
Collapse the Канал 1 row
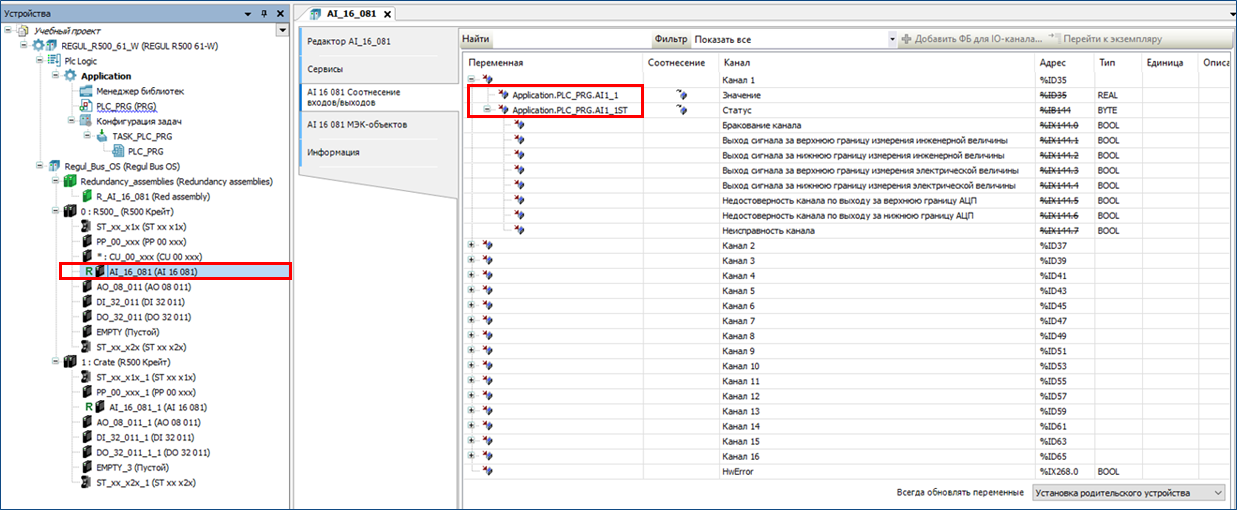click(x=472, y=79)
